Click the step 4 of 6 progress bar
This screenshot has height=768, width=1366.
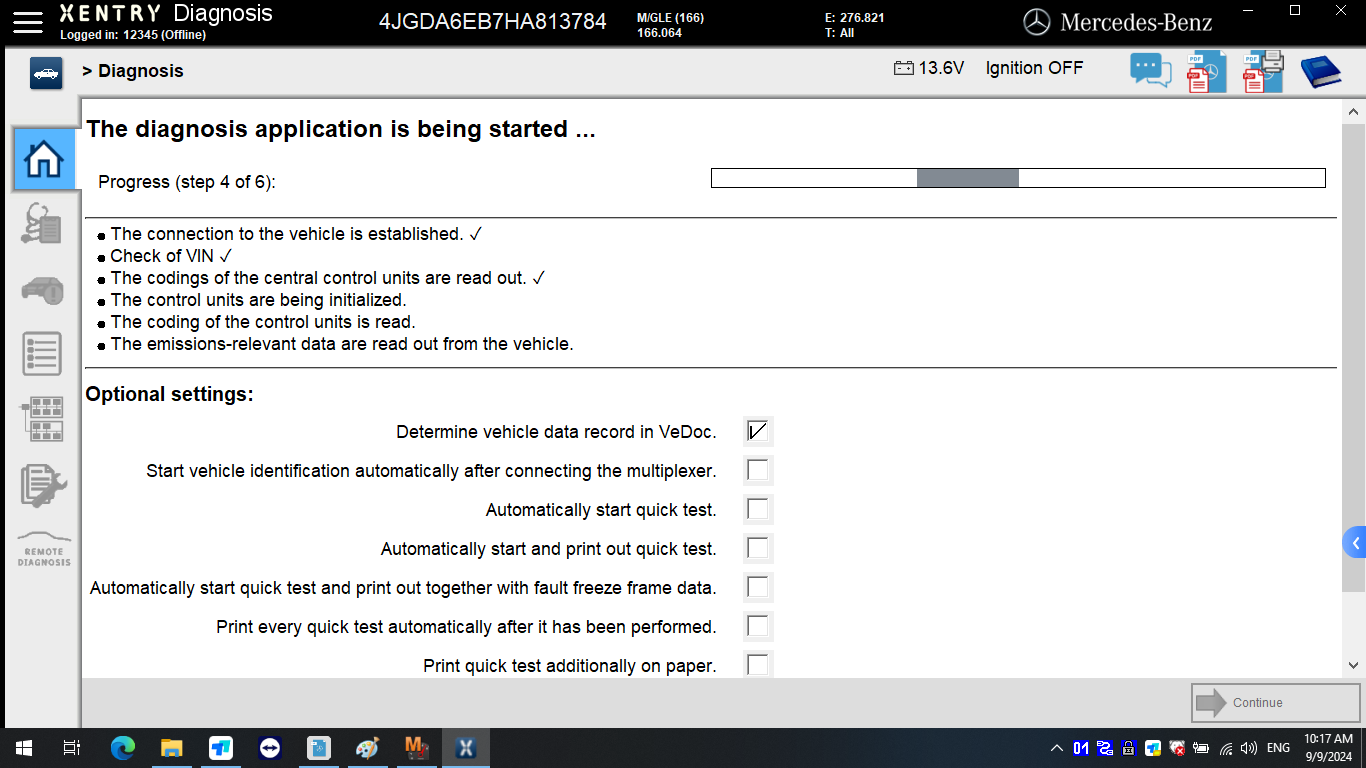pos(1017,178)
